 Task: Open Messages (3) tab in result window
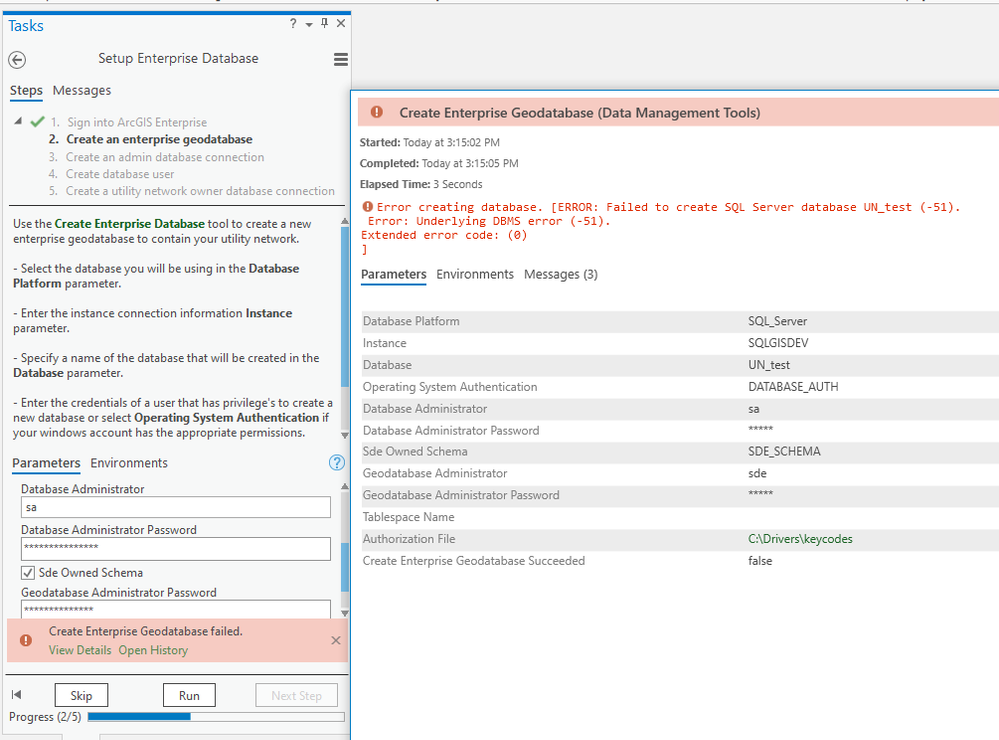click(x=561, y=274)
